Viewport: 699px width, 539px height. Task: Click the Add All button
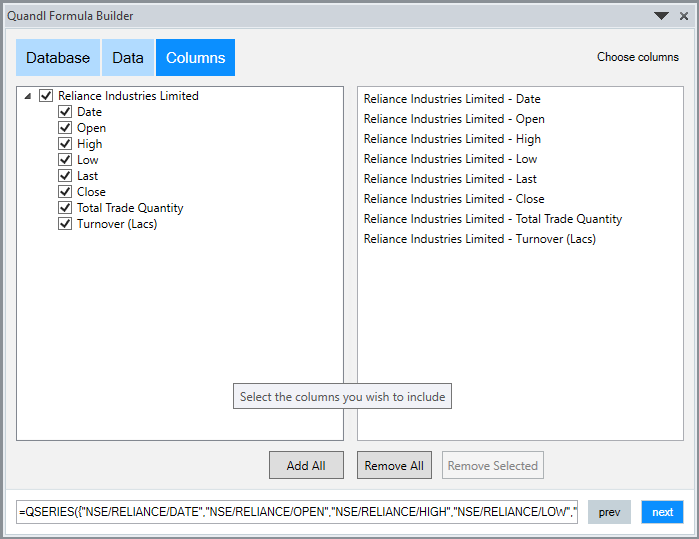point(306,465)
